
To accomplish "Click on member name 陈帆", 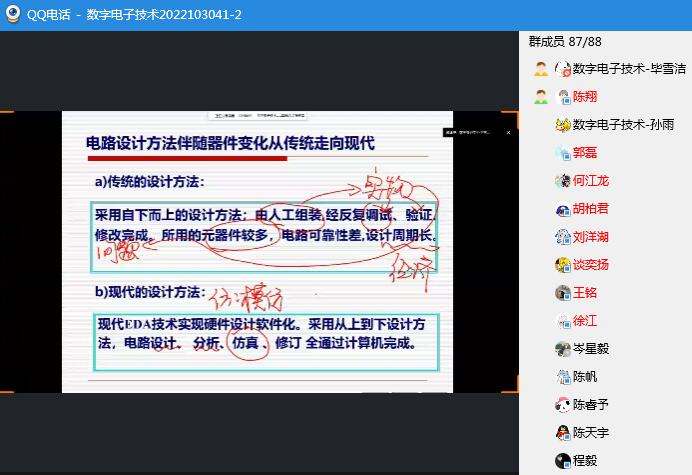I will pos(584,377).
